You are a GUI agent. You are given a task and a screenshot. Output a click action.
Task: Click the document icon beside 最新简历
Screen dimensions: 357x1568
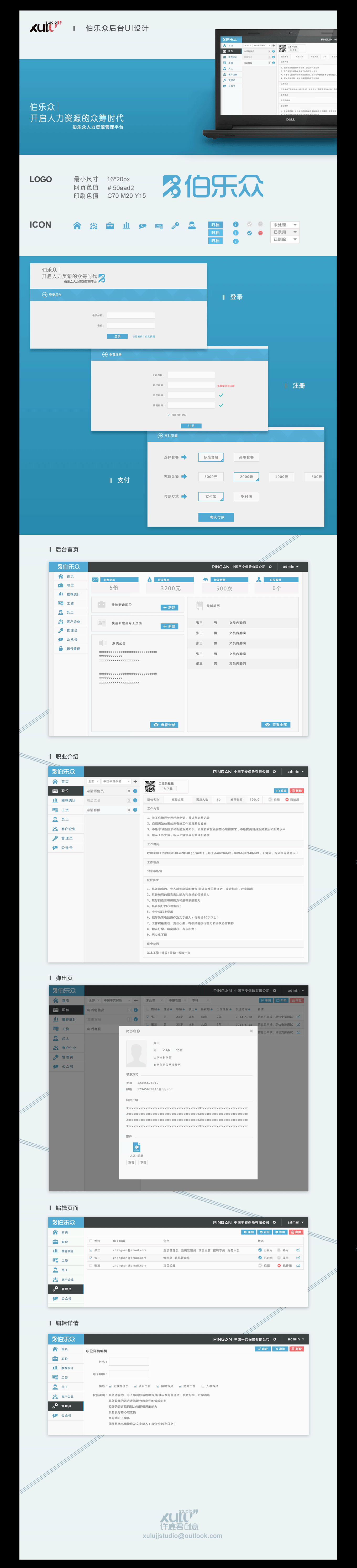tap(199, 606)
